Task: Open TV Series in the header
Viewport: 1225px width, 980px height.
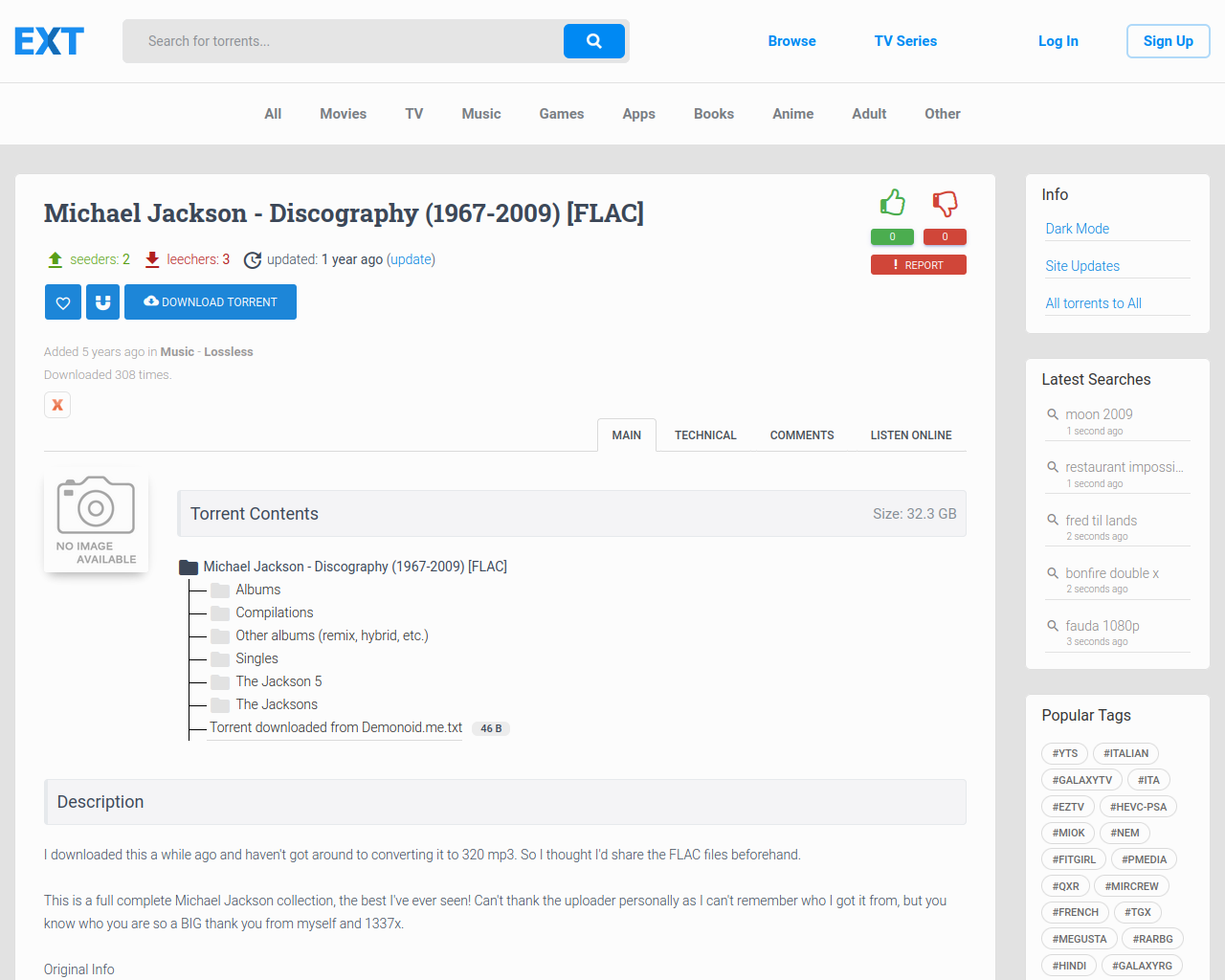Action: coord(905,41)
